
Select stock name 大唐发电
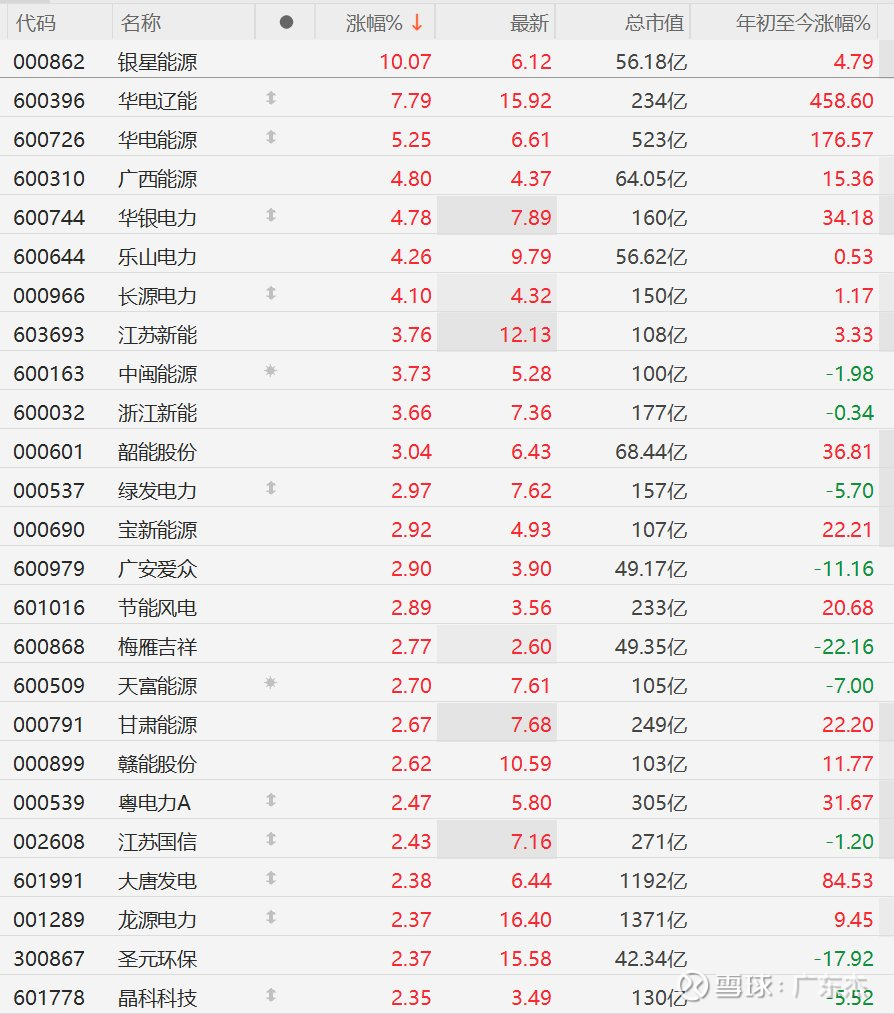click(x=157, y=881)
